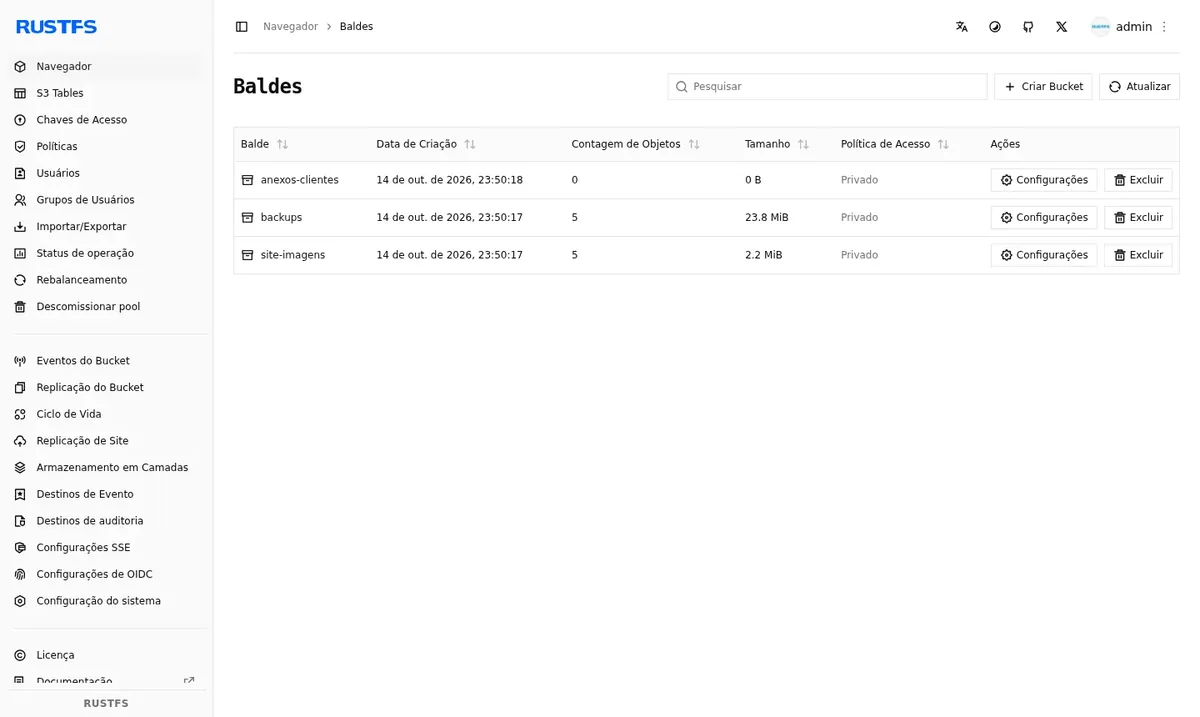Viewport: 1200px width, 717px height.
Task: Open Usuários in the sidebar
Action: pyautogui.click(x=106, y=173)
